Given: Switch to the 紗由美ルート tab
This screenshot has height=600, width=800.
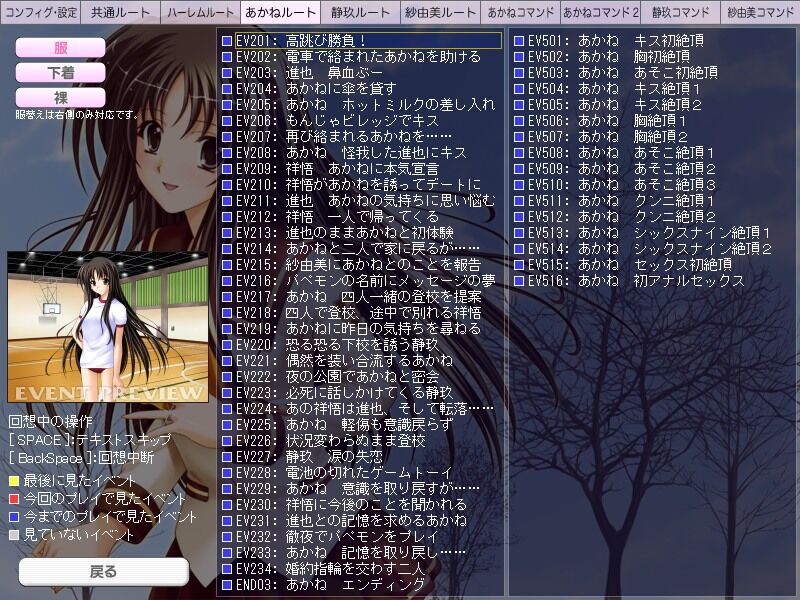Looking at the screenshot, I should pyautogui.click(x=440, y=12).
